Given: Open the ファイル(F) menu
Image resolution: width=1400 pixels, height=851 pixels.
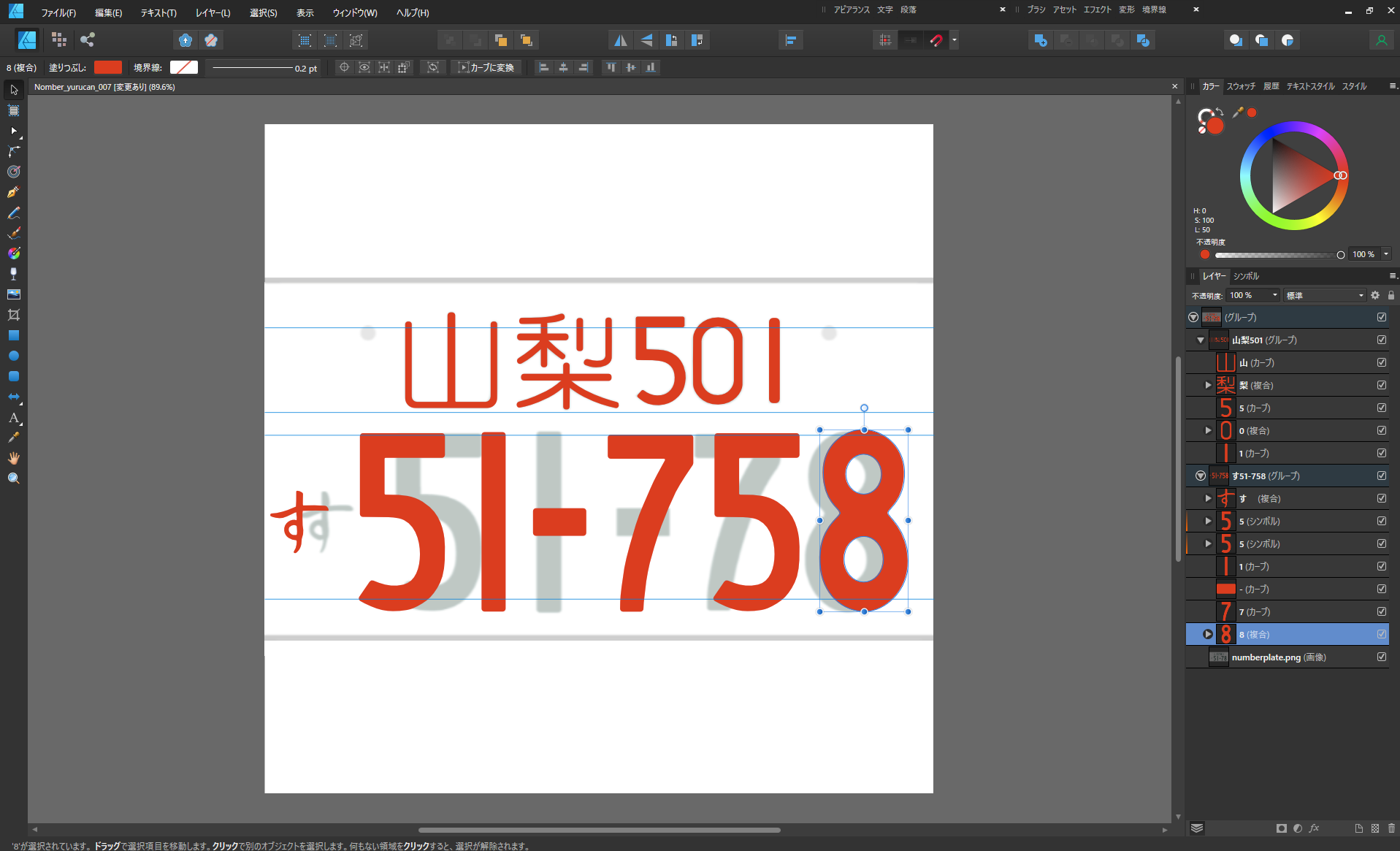Looking at the screenshot, I should tap(58, 12).
